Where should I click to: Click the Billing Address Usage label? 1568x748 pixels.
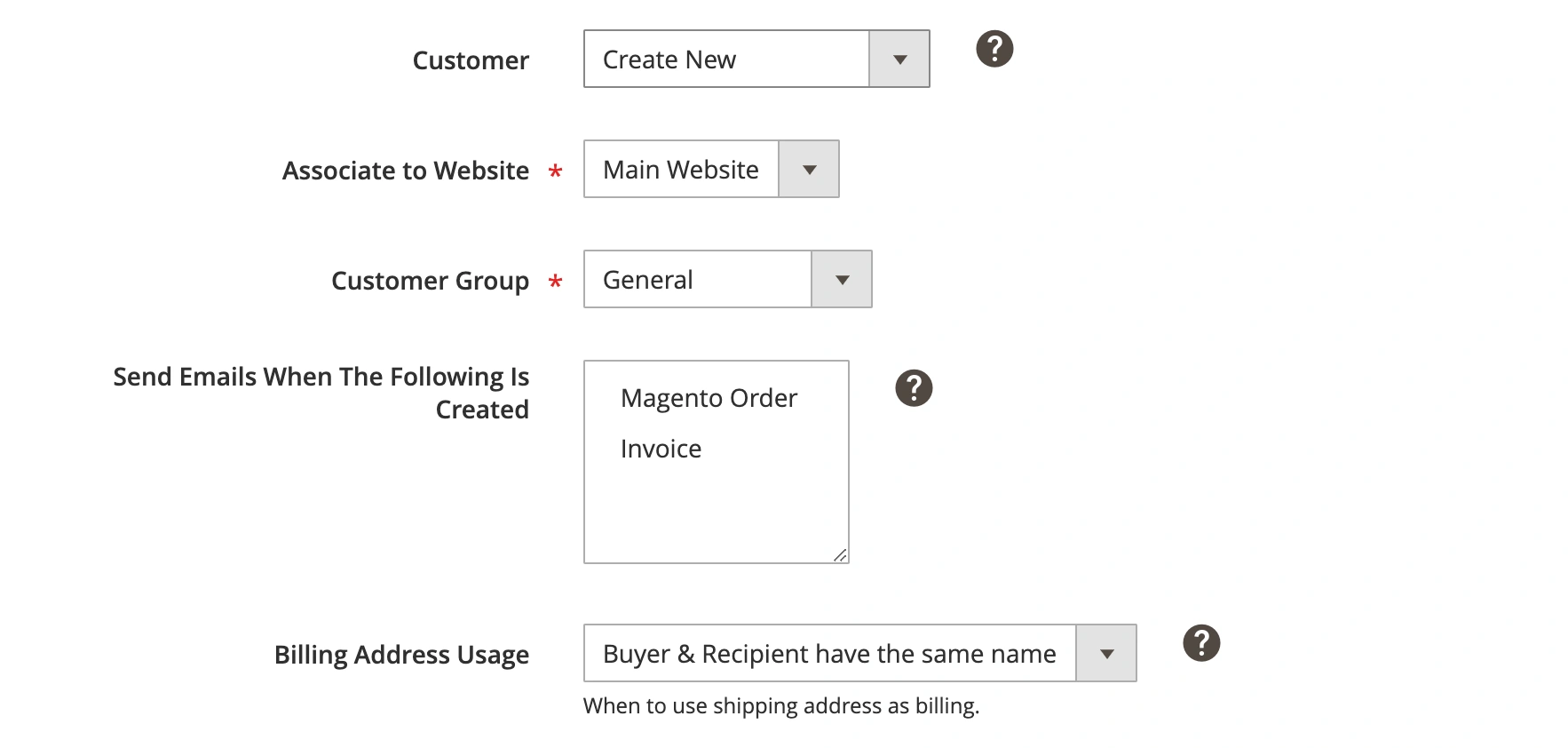[401, 655]
